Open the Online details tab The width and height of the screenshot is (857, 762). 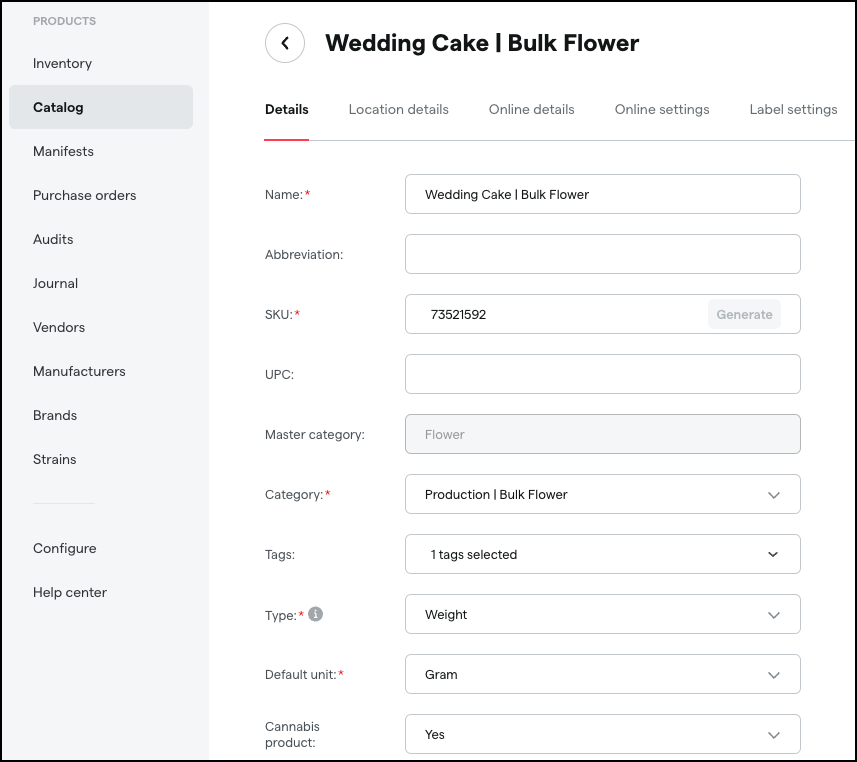point(531,109)
